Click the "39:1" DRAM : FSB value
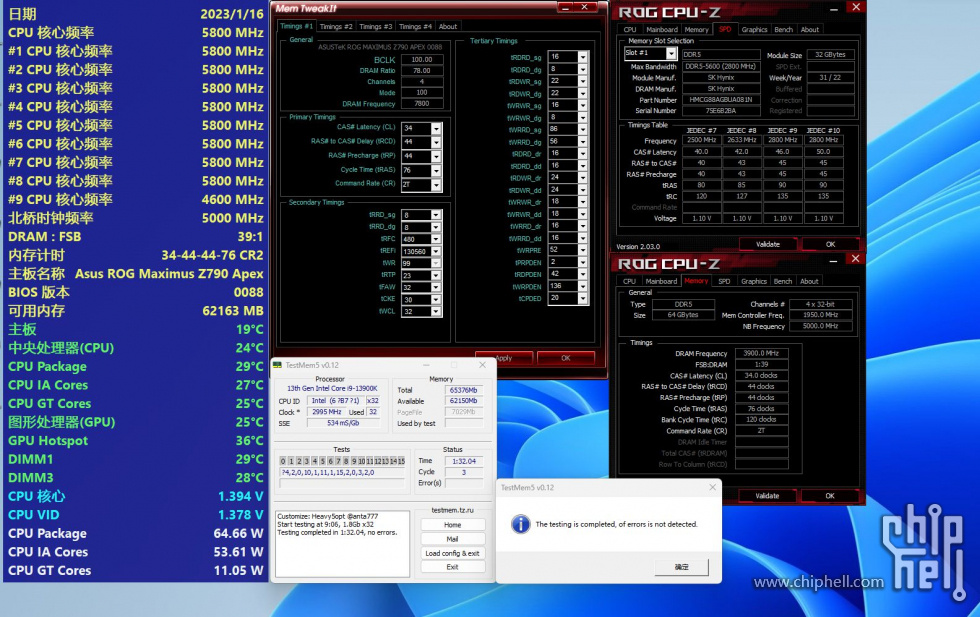This screenshot has width=980, height=617. 251,236
